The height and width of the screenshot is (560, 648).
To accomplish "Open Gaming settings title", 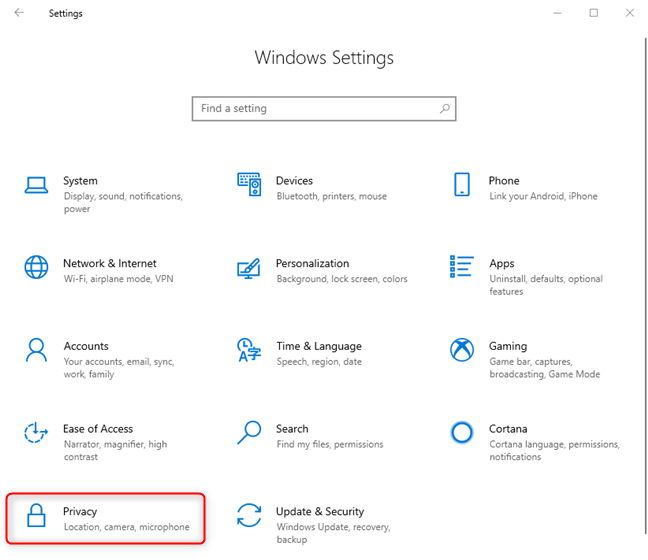I will [x=508, y=346].
